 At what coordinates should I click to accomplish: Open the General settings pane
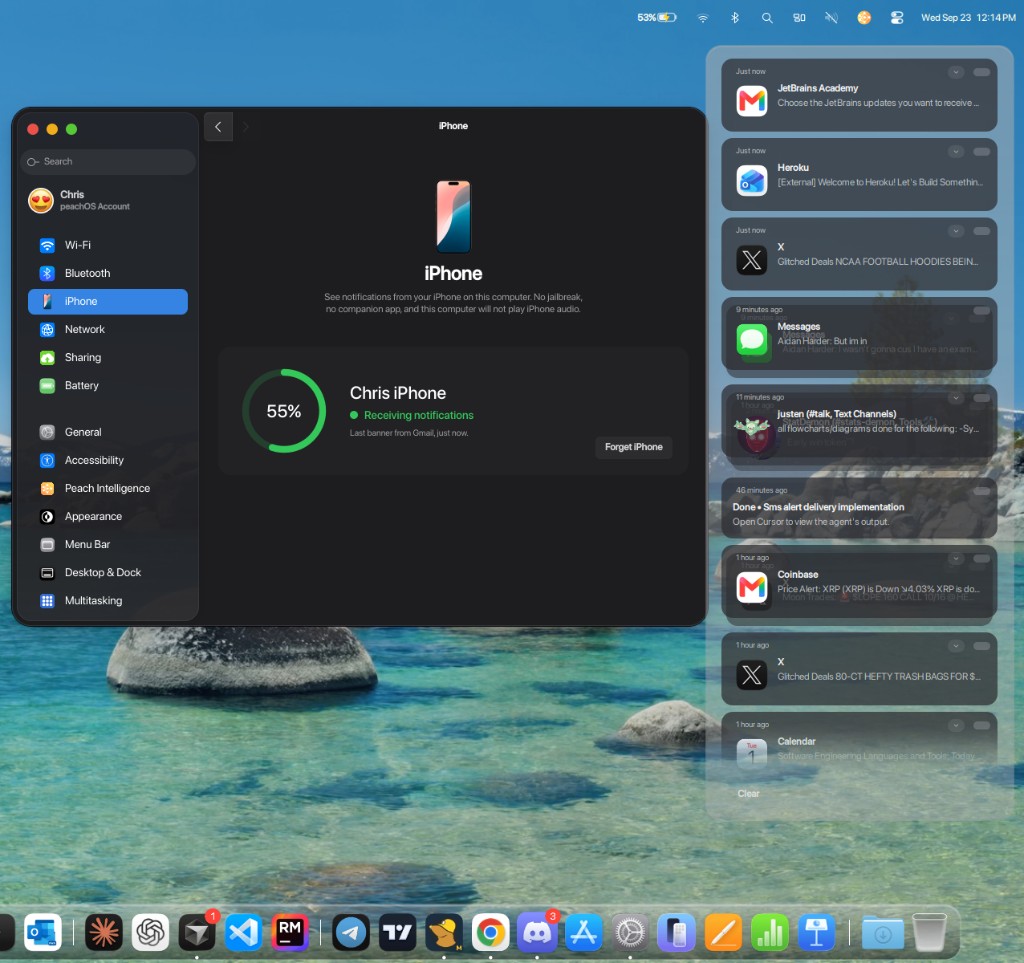(108, 432)
